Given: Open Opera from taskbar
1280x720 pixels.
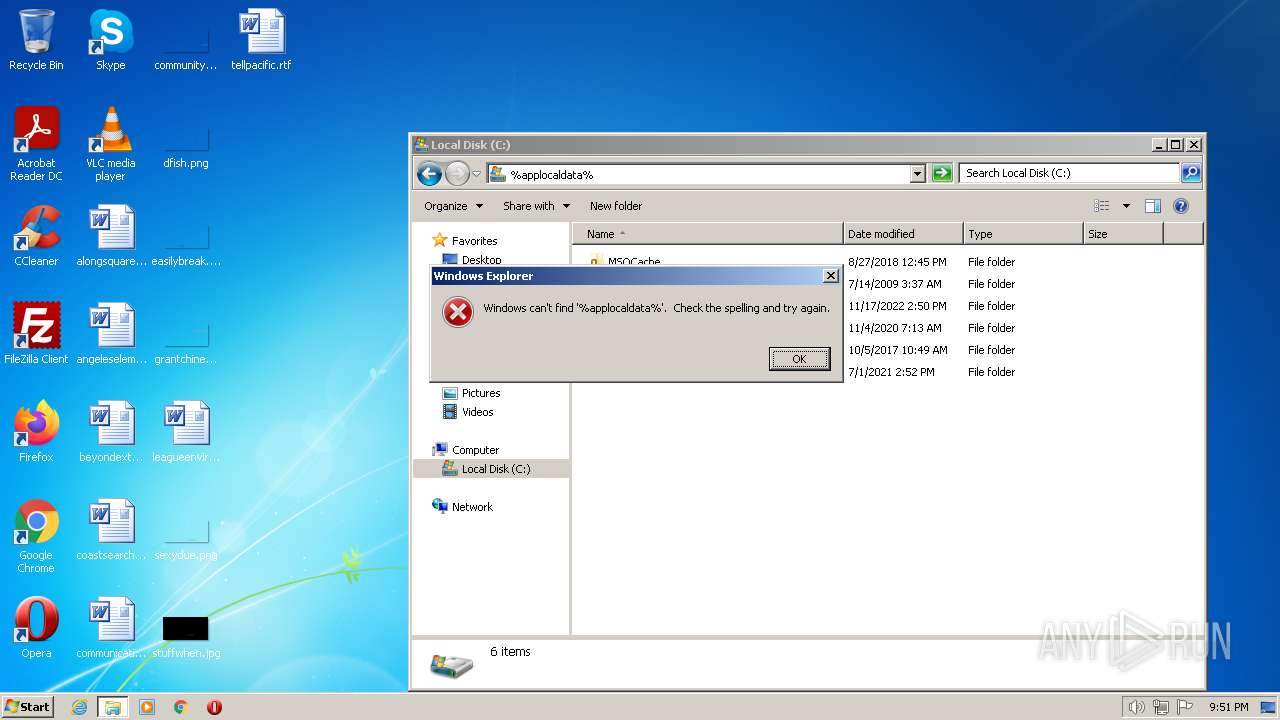Looking at the screenshot, I should [x=214, y=707].
